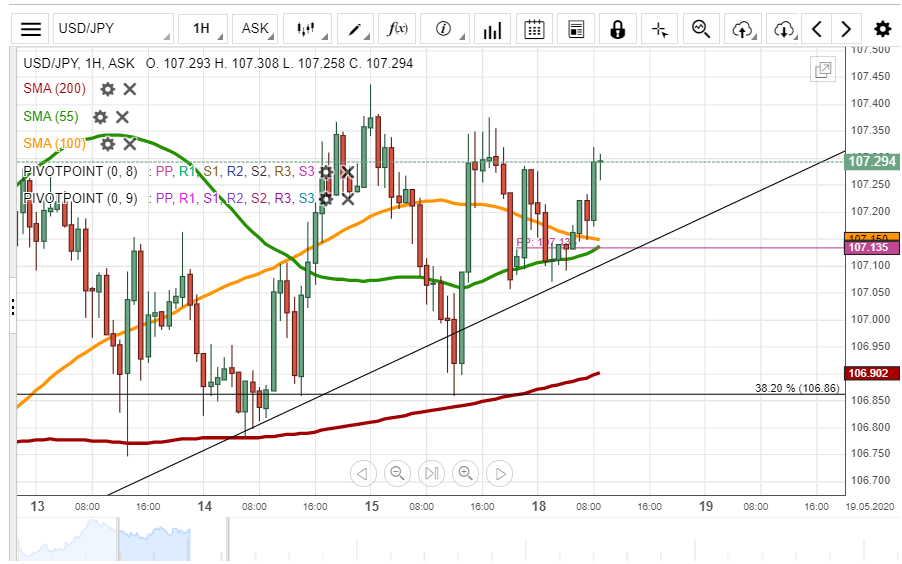902x564 pixels.
Task: Click the 107.294 current price tag
Action: pyautogui.click(x=872, y=162)
